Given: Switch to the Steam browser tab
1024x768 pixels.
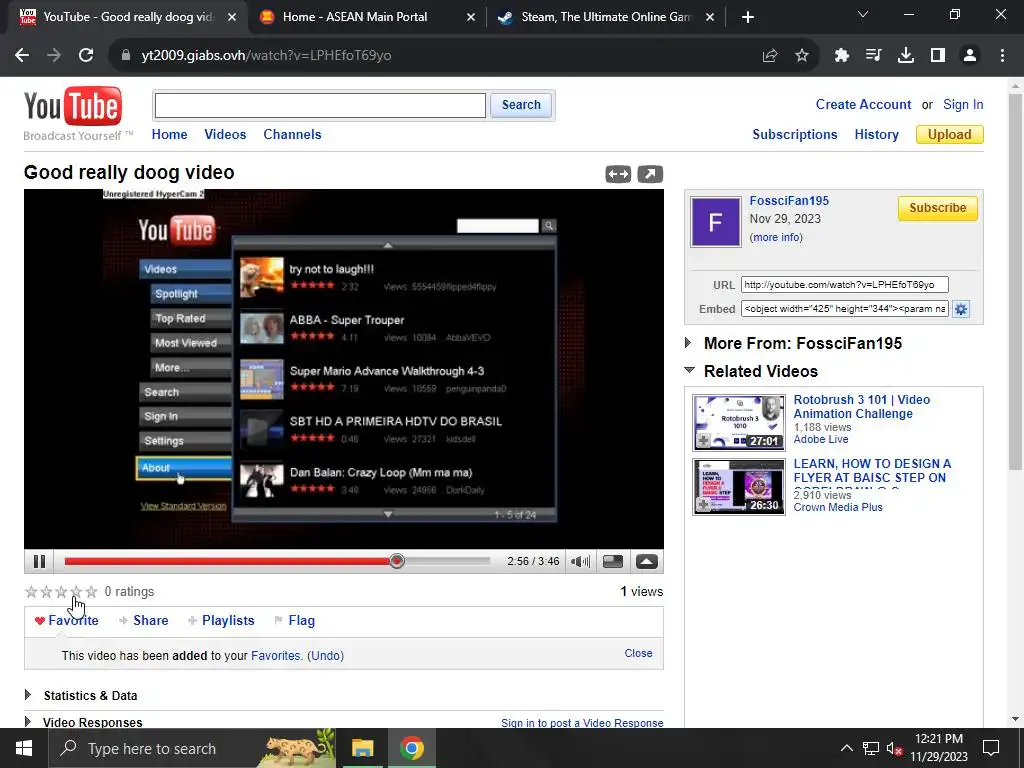Looking at the screenshot, I should click(x=606, y=17).
